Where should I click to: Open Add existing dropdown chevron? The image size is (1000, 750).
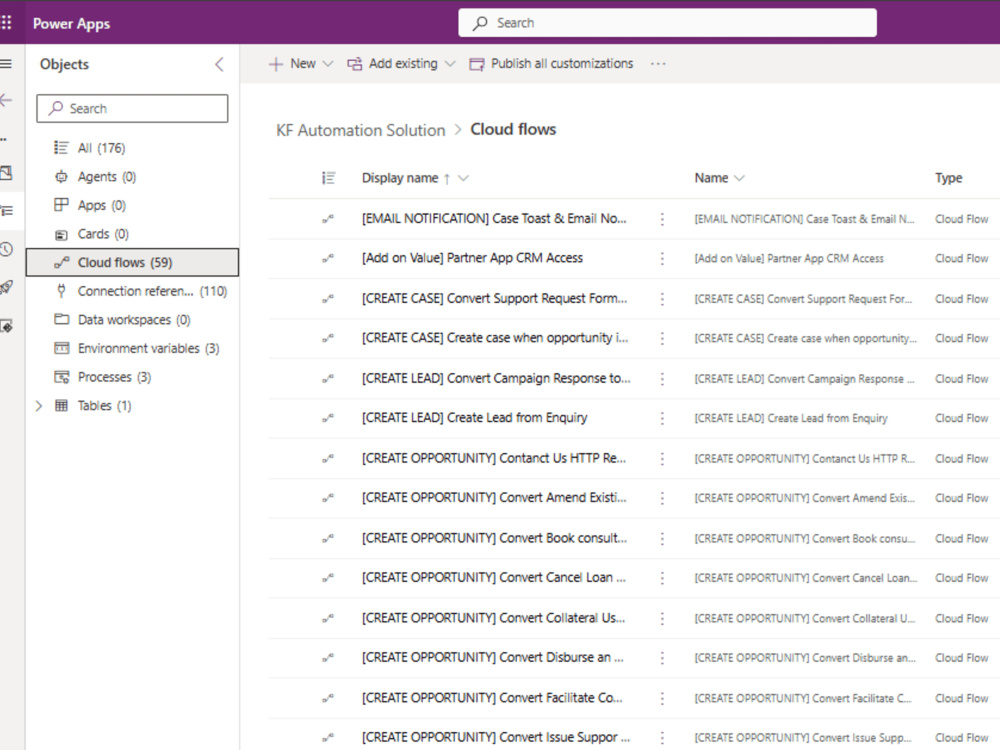[x=450, y=64]
